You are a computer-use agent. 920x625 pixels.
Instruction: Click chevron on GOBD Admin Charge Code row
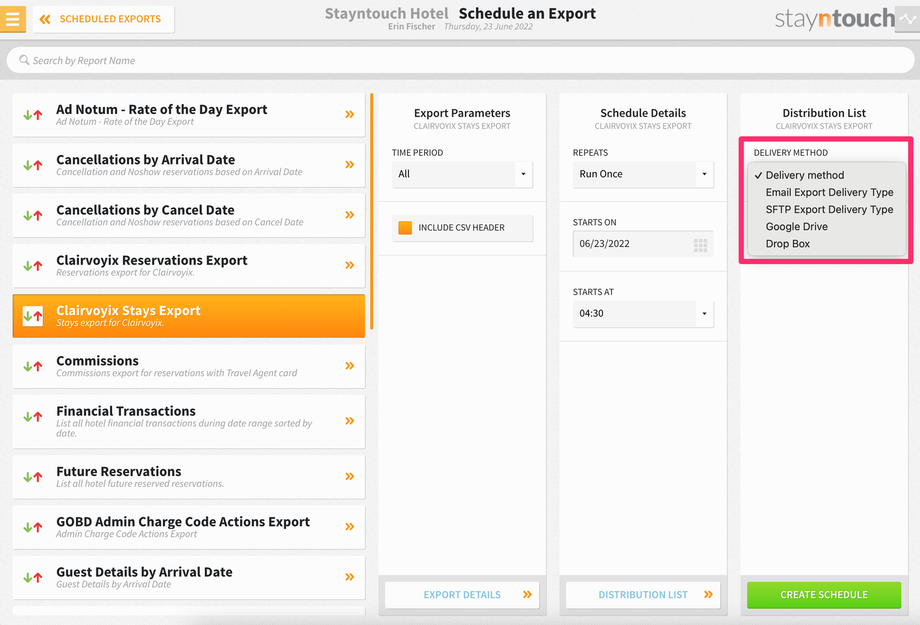(x=350, y=526)
